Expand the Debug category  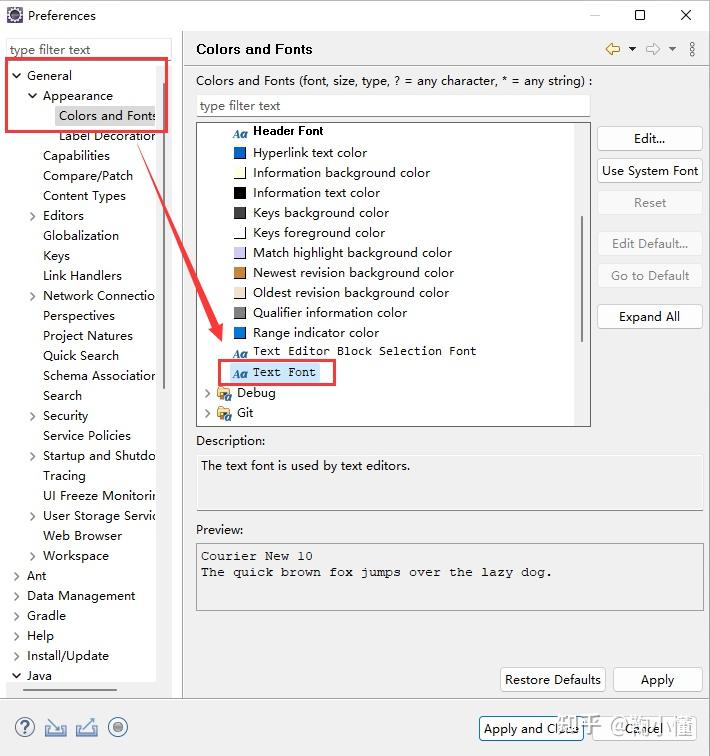pos(208,393)
